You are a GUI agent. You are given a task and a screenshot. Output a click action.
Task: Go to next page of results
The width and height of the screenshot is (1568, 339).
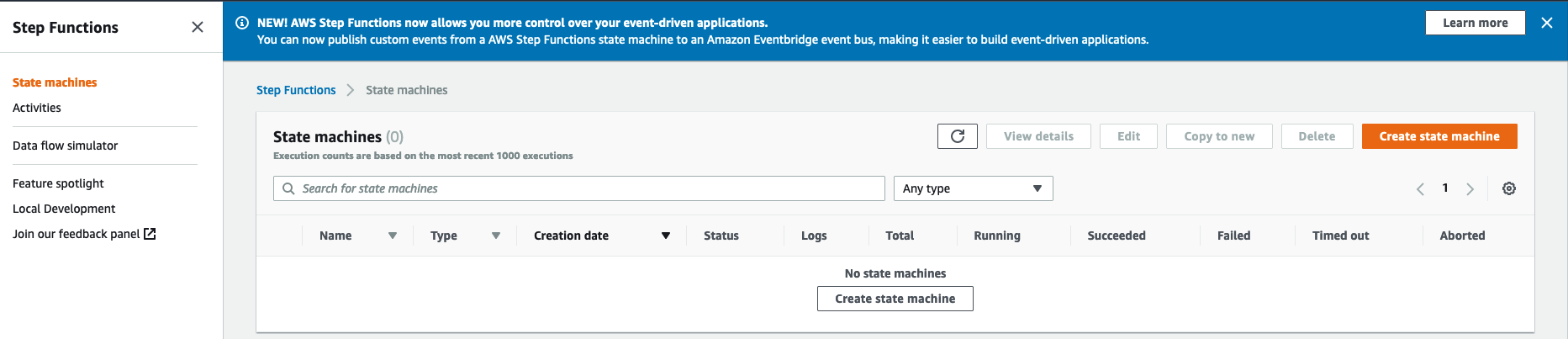click(x=1470, y=188)
